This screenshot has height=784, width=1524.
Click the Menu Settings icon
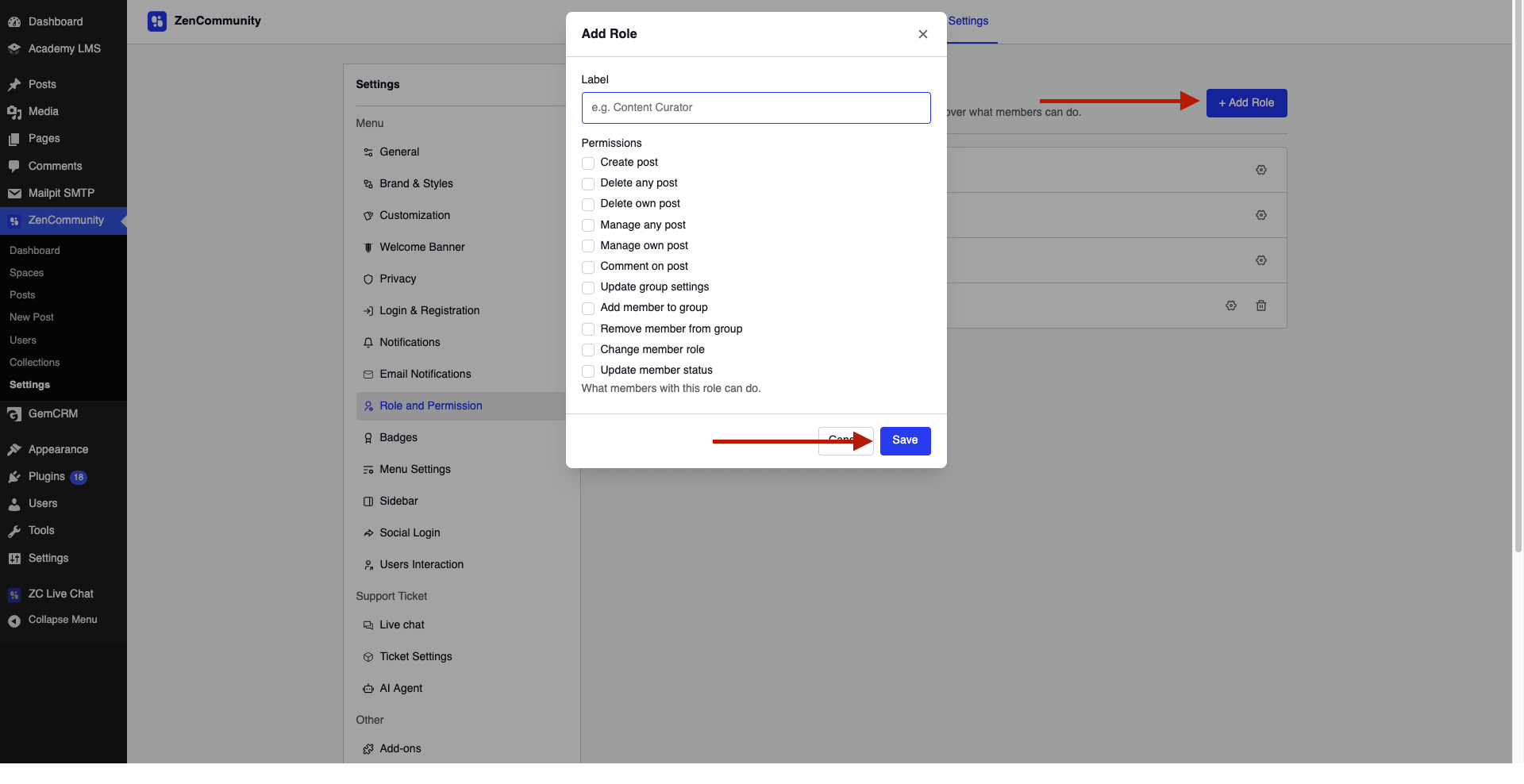click(368, 470)
